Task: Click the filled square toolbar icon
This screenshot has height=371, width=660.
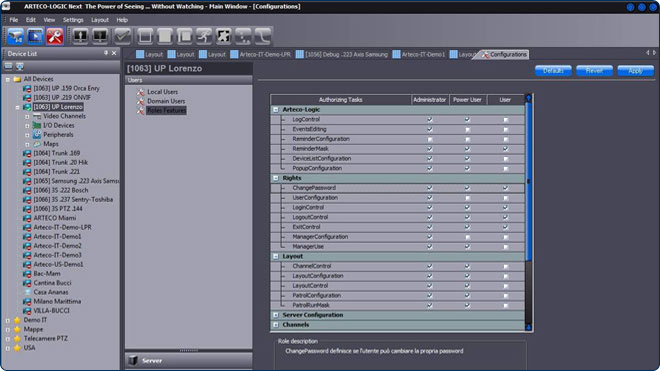Action: (165, 36)
